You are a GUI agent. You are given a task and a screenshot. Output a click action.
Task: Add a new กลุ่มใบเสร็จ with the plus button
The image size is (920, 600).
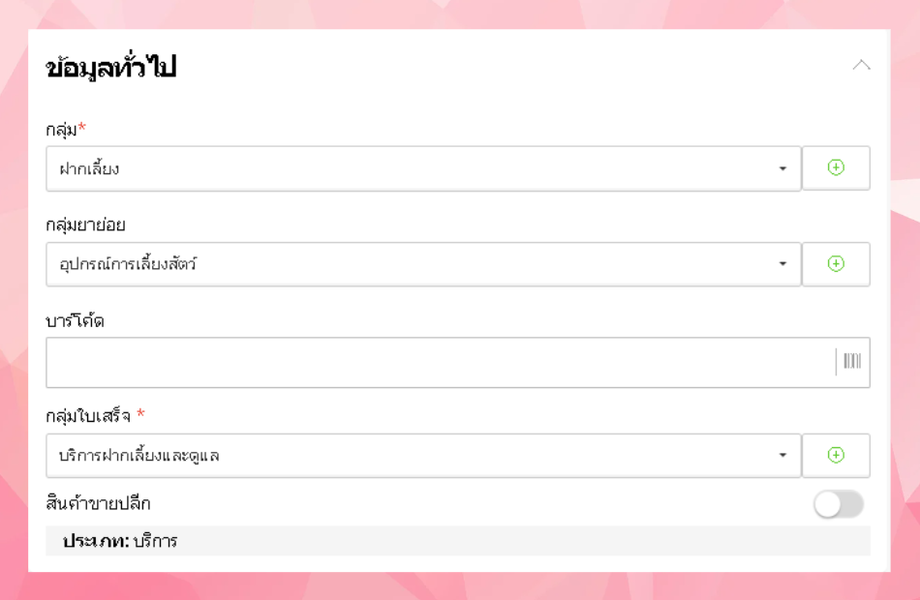pyautogui.click(x=836, y=456)
